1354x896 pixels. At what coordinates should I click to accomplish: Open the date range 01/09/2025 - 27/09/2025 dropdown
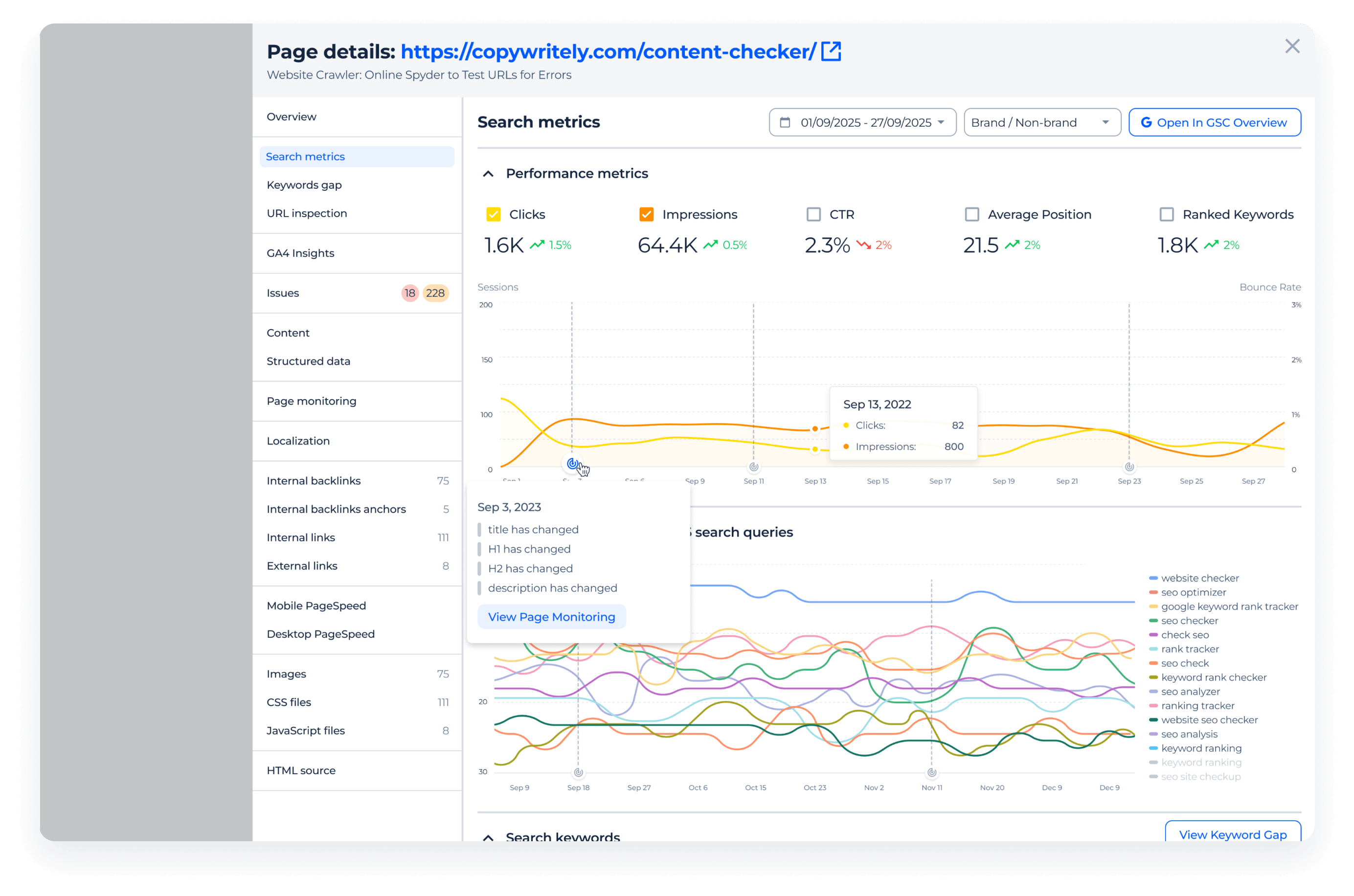[862, 122]
